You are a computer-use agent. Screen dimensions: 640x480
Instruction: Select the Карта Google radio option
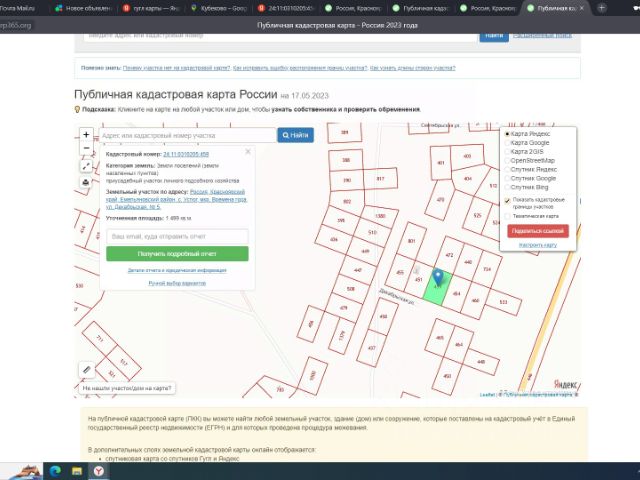(x=507, y=143)
